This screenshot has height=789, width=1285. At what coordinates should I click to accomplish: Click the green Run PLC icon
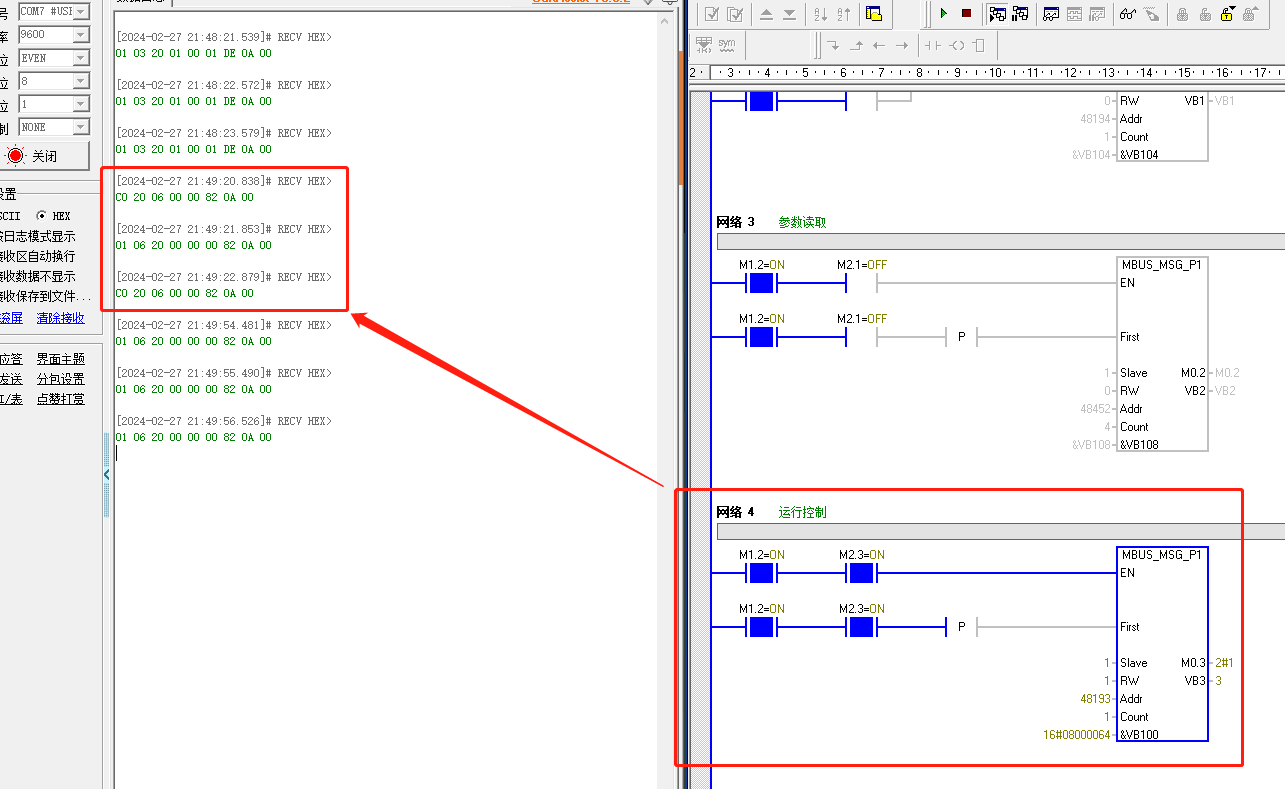[943, 13]
